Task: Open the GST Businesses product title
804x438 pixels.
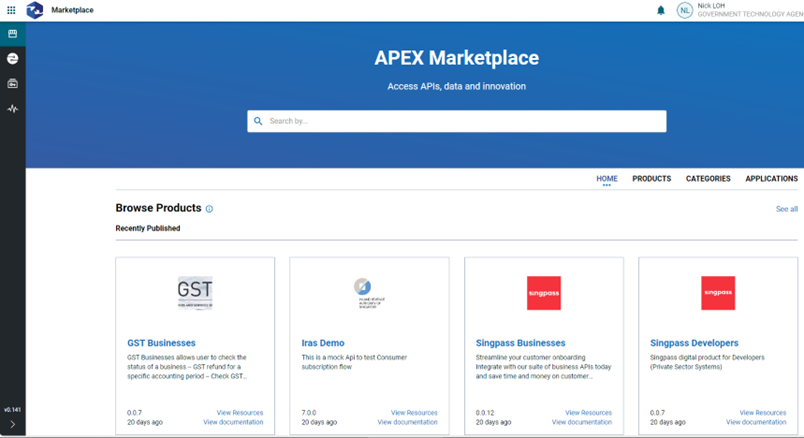Action: coord(162,343)
